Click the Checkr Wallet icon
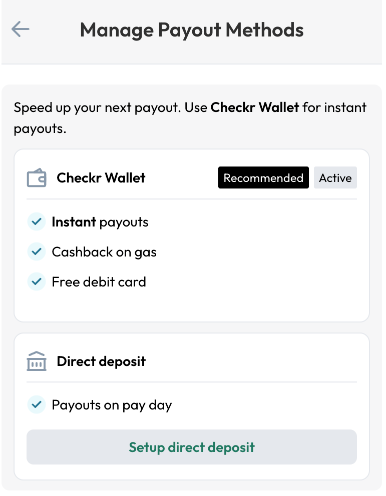Screen dimensions: 386x496 (36, 178)
